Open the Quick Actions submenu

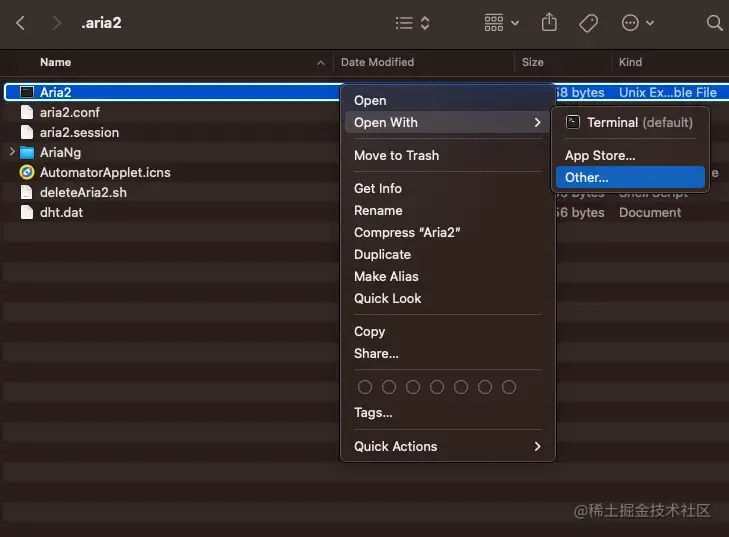tap(448, 446)
